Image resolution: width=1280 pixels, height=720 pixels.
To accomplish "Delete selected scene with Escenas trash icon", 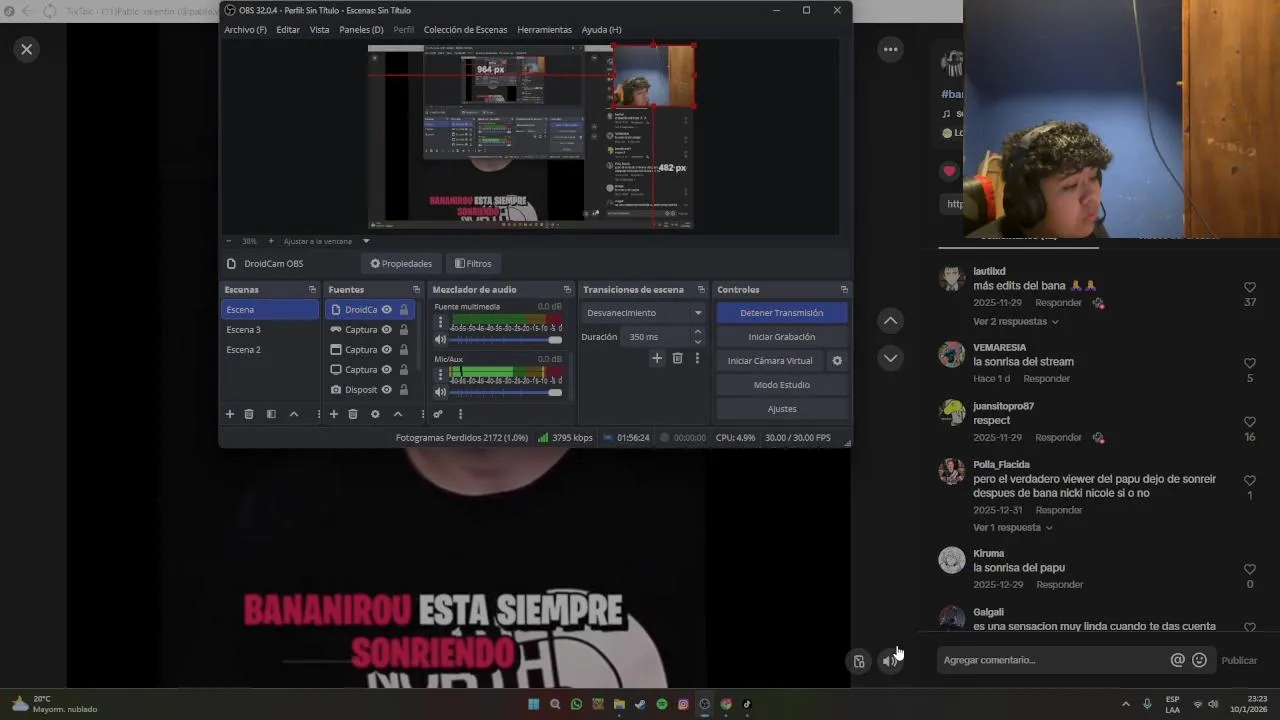I will tap(249, 414).
